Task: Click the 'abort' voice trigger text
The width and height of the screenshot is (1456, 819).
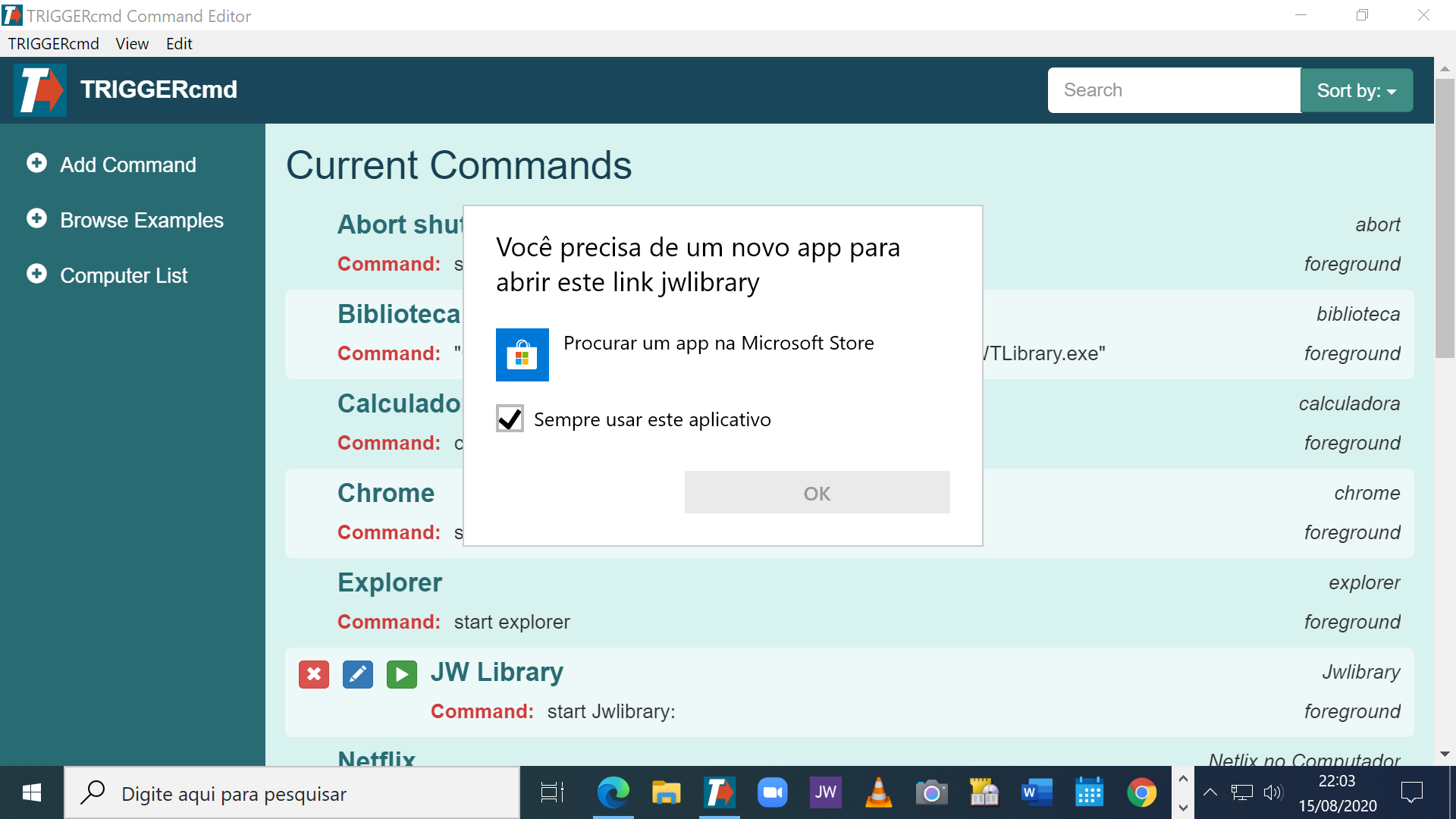Action: tap(1377, 224)
